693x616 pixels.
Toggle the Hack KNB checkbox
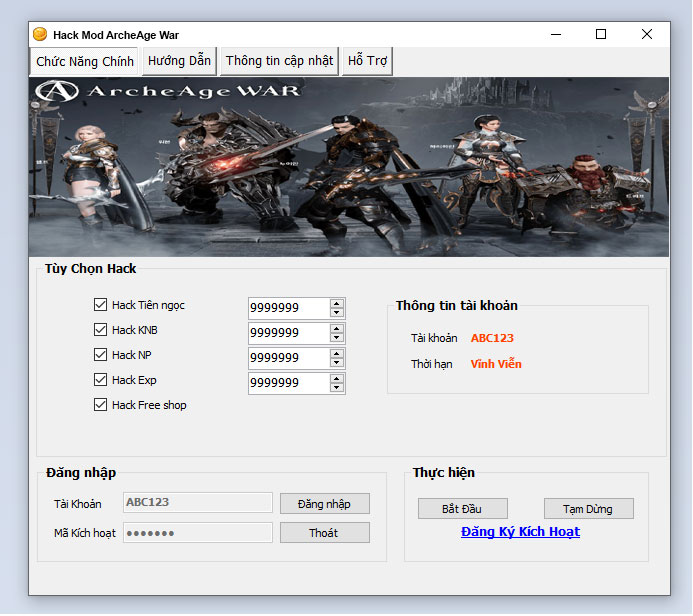[100, 330]
